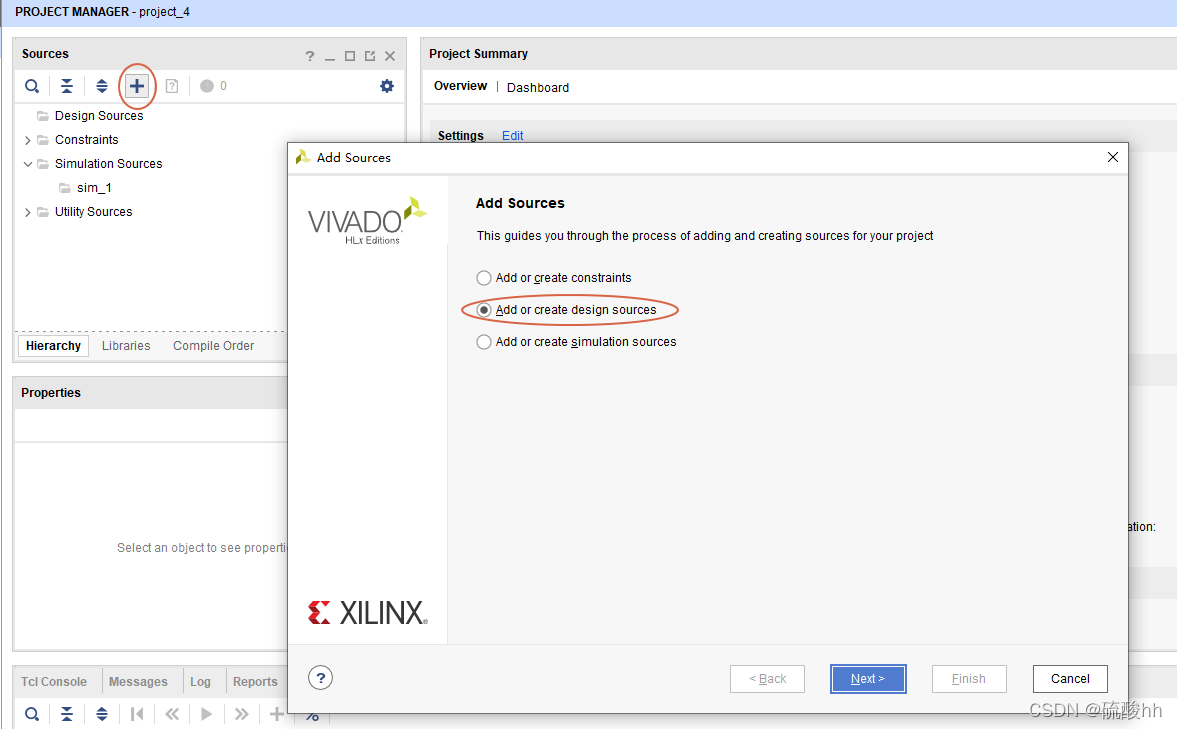Open Sources panel settings gear
Screen dimensions: 1177x729
tap(387, 86)
